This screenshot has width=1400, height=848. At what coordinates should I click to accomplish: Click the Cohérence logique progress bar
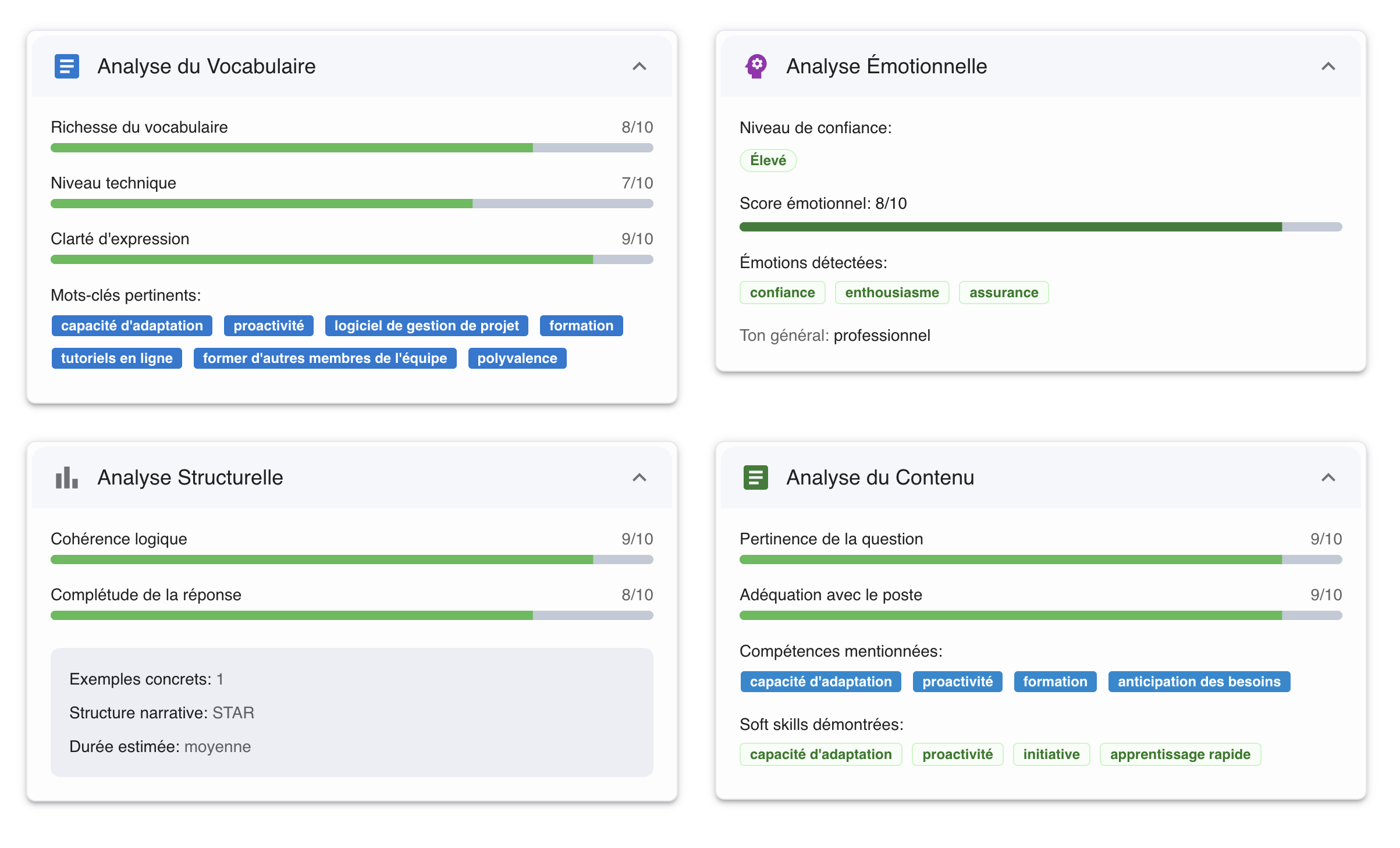point(352,560)
